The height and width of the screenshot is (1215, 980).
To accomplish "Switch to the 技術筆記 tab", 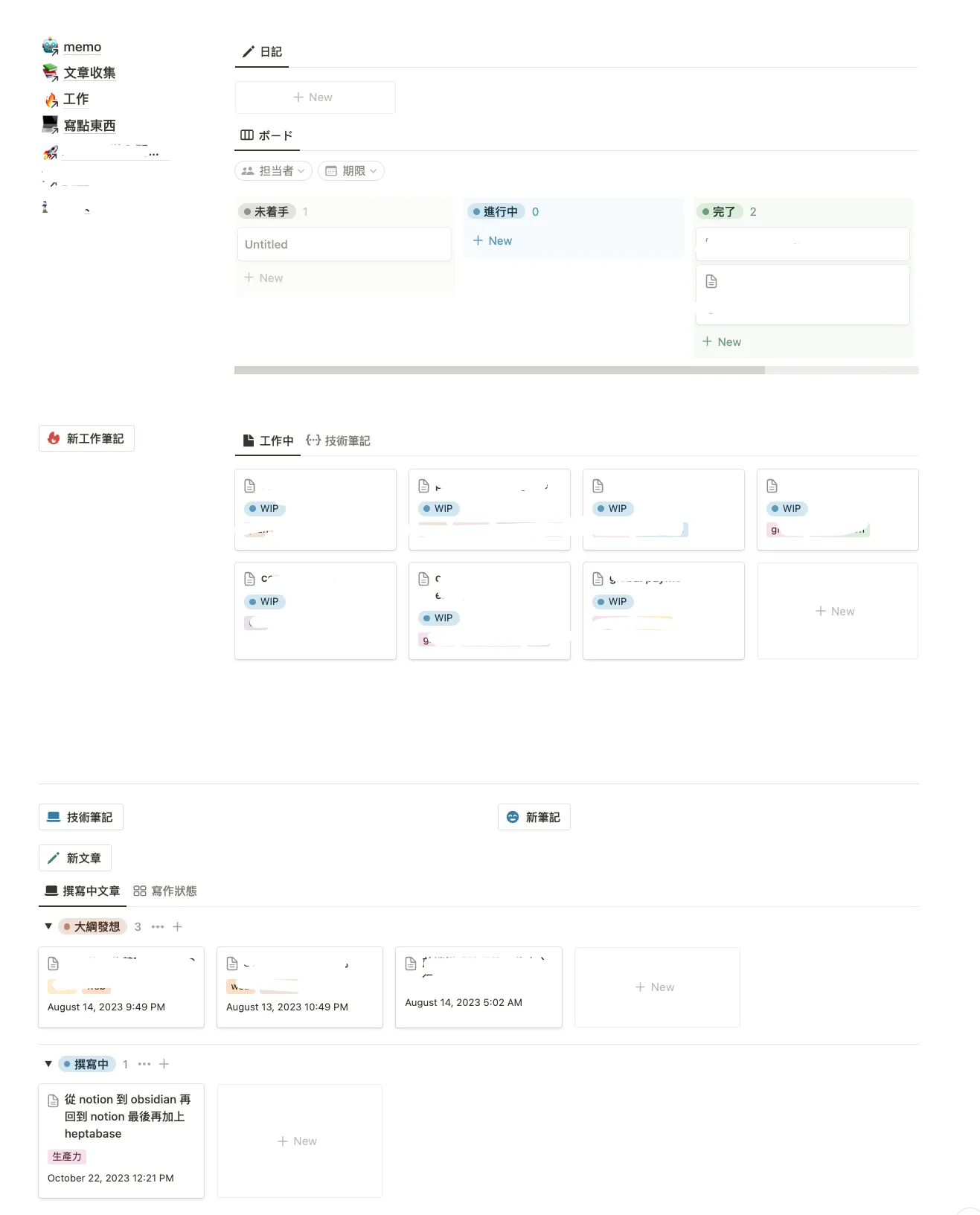I will click(339, 440).
